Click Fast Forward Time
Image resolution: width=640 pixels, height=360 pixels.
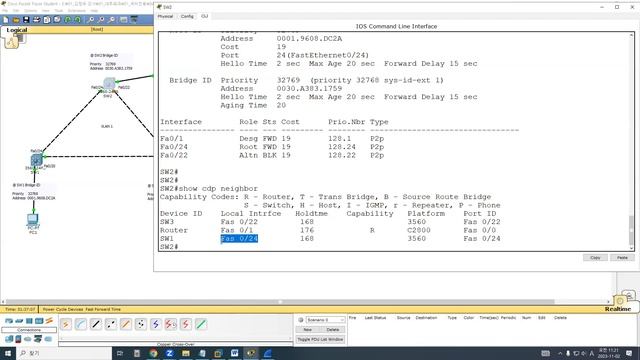click(x=103, y=309)
